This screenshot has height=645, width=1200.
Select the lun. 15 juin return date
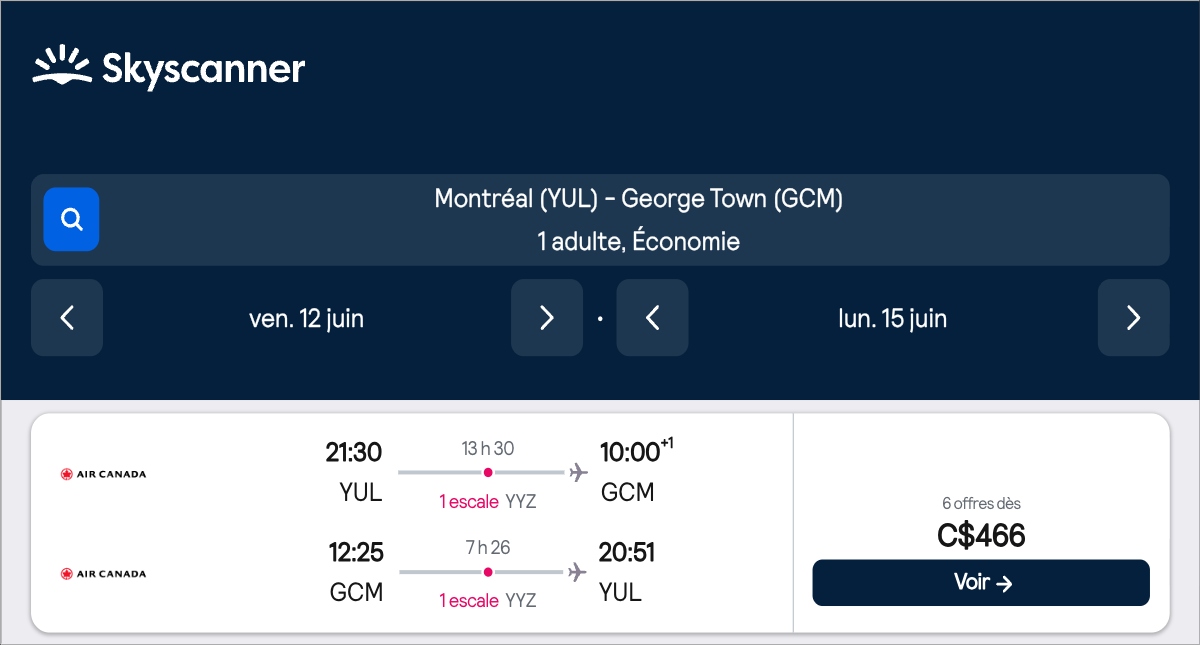pyautogui.click(x=892, y=318)
